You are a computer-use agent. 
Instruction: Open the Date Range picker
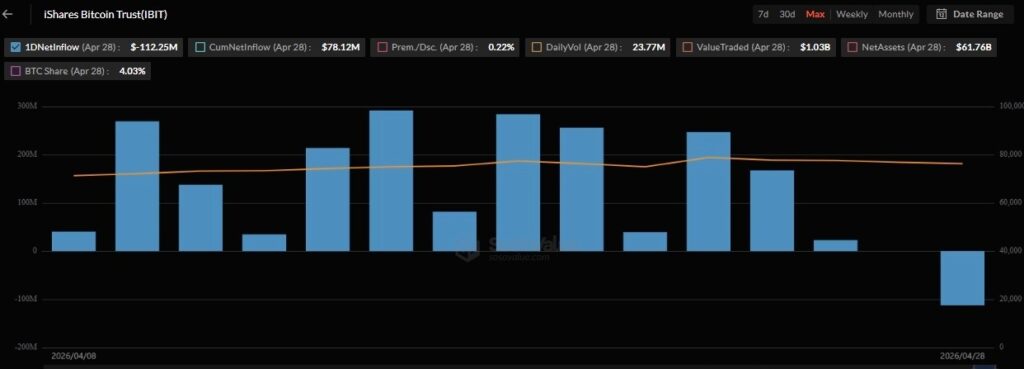click(x=970, y=14)
